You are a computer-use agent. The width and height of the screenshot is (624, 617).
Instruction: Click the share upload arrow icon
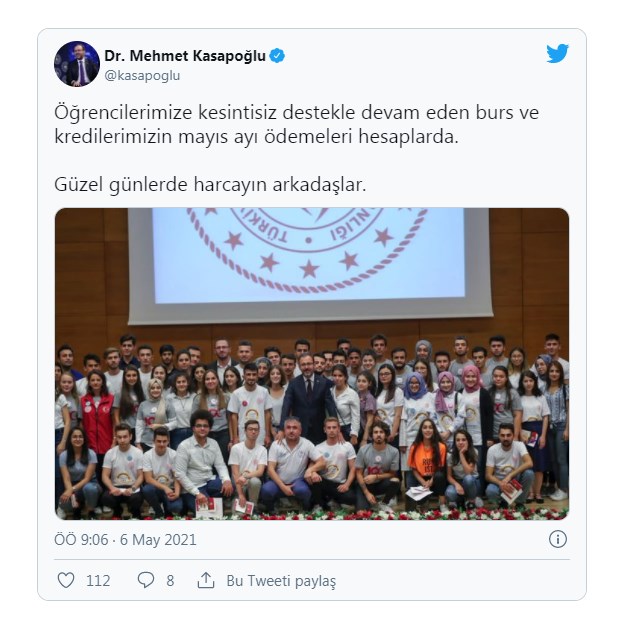[206, 580]
